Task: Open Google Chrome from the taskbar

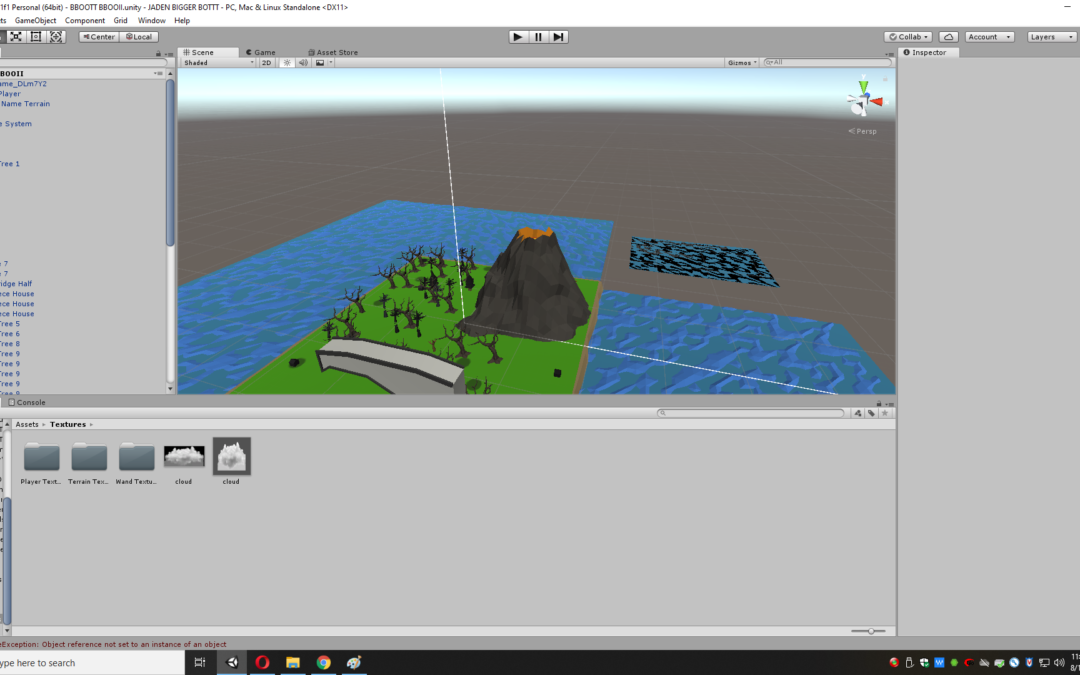Action: (323, 663)
